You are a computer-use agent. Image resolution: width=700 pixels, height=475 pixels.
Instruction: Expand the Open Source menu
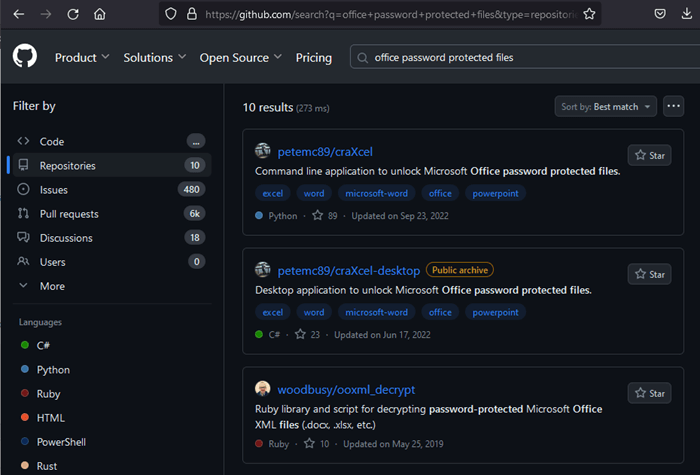pos(241,58)
